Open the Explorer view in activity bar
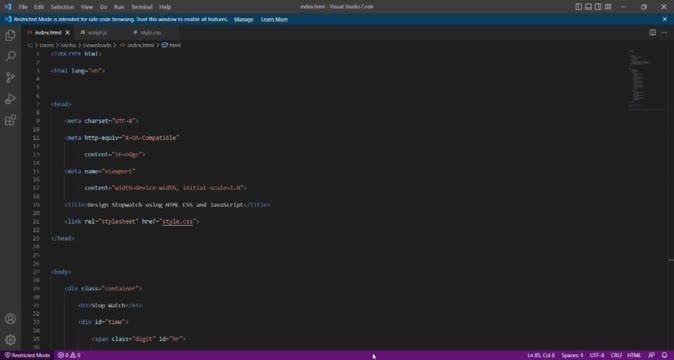 pyautogui.click(x=10, y=35)
